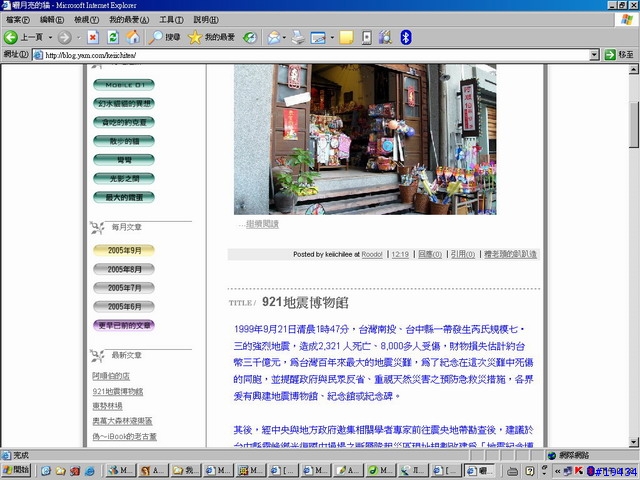Screen dimensions: 640x480
Task: Click the taskbar question mark help icon
Action: click(x=529, y=471)
